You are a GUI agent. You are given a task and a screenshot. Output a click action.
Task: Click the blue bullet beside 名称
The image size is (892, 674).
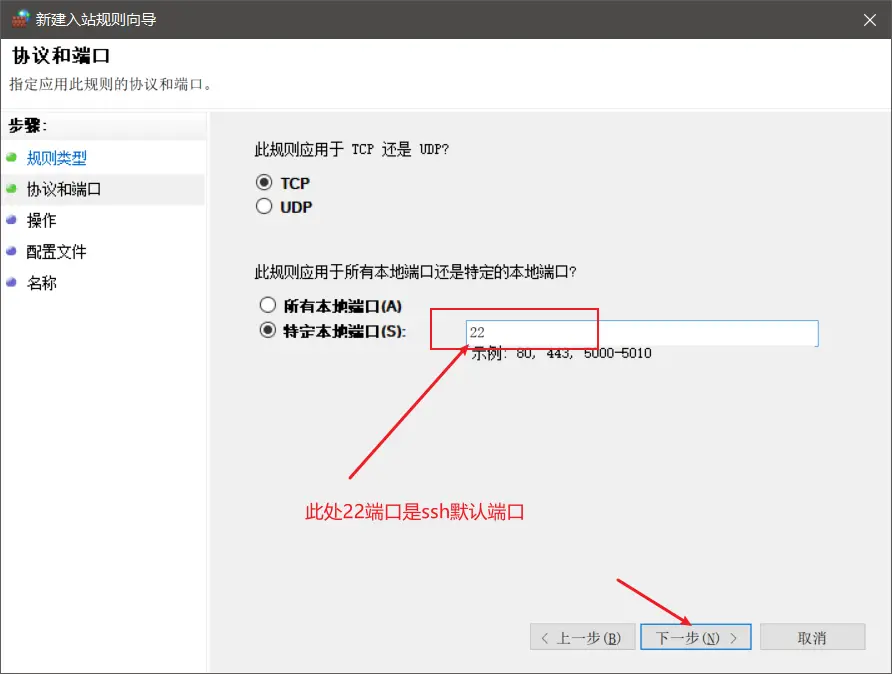point(11,282)
